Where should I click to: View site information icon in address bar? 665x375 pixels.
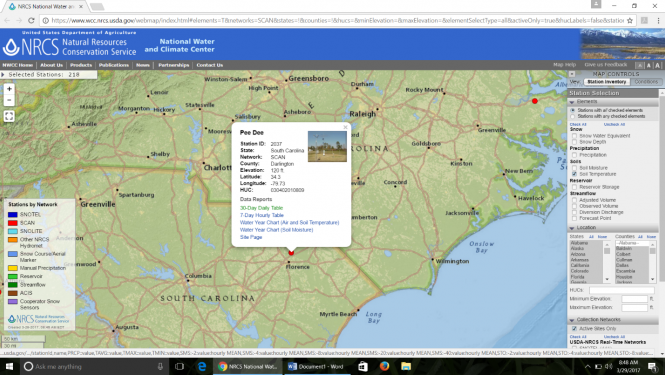[x=45, y=20]
